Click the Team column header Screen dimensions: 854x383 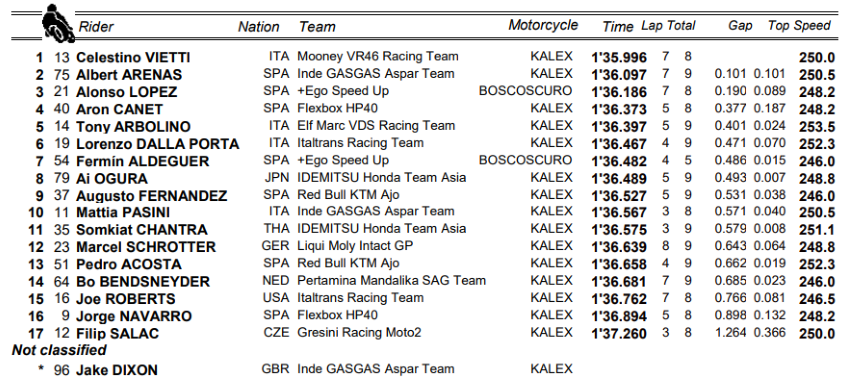(x=317, y=27)
